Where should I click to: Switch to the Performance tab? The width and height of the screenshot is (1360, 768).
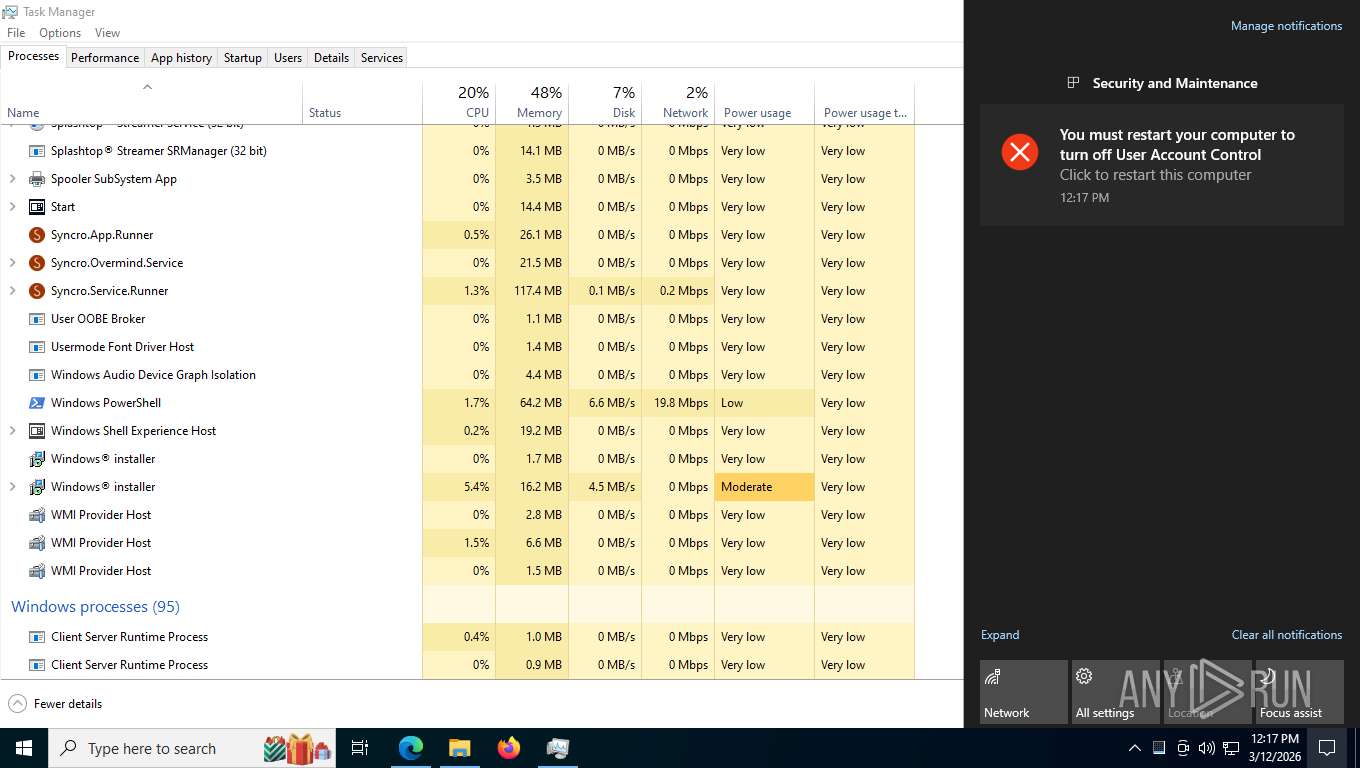[105, 58]
